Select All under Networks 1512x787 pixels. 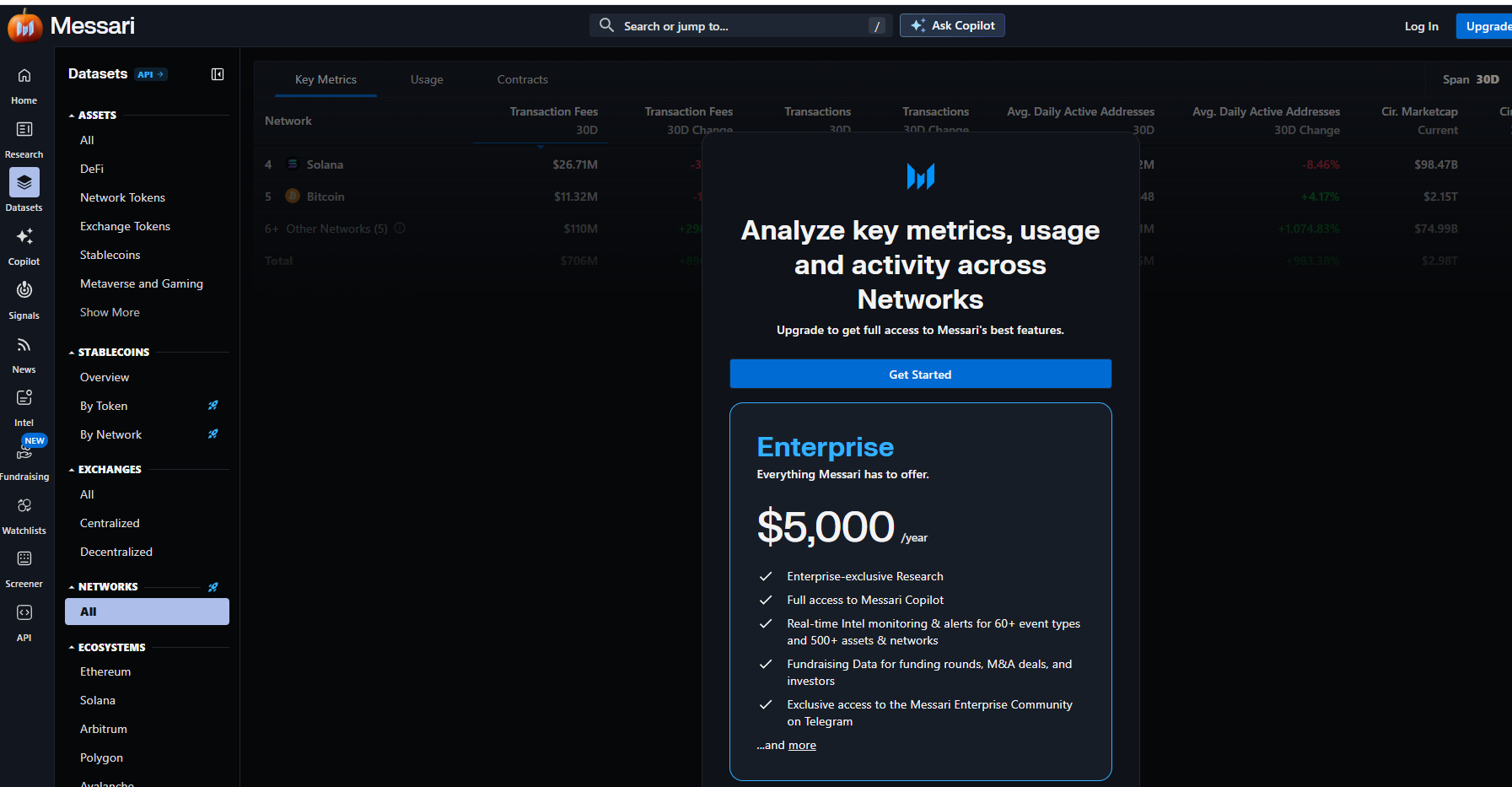147,612
